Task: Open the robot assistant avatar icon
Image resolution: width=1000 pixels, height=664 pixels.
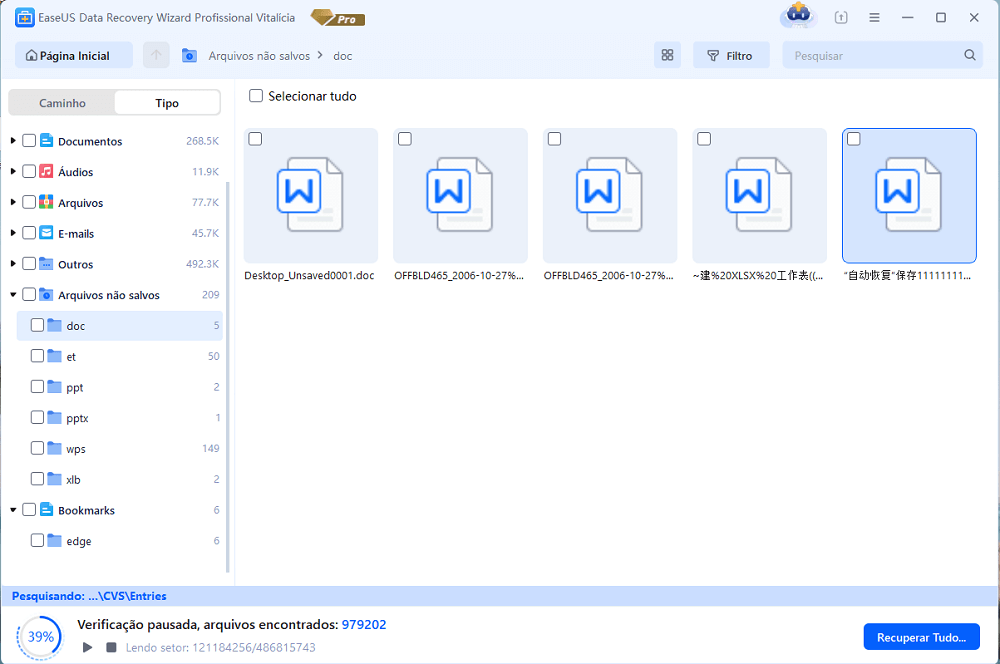Action: pyautogui.click(x=798, y=15)
